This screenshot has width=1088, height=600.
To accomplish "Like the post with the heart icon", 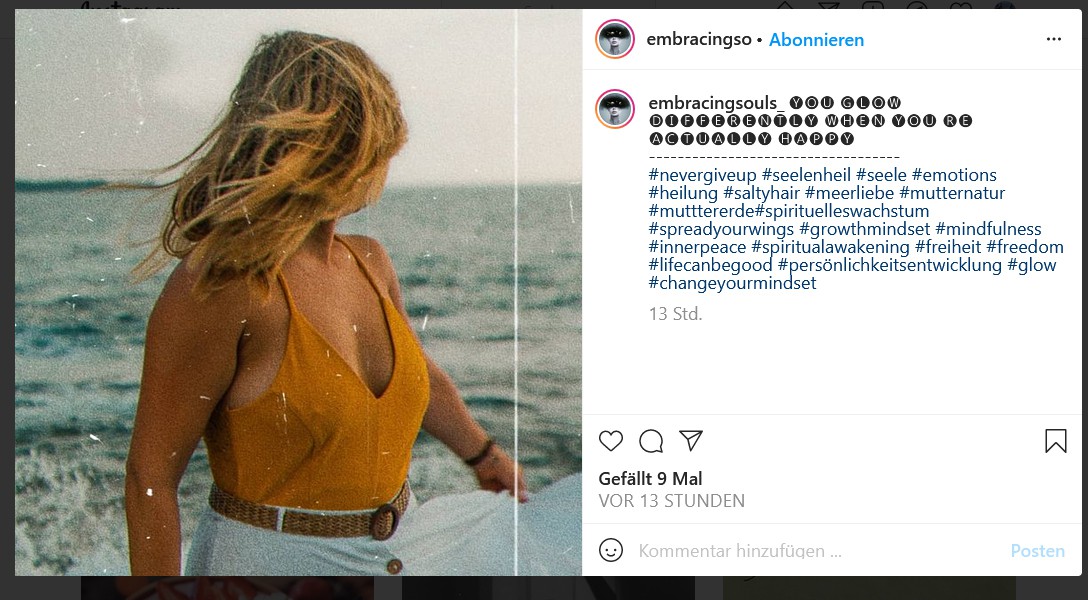I will coord(611,441).
